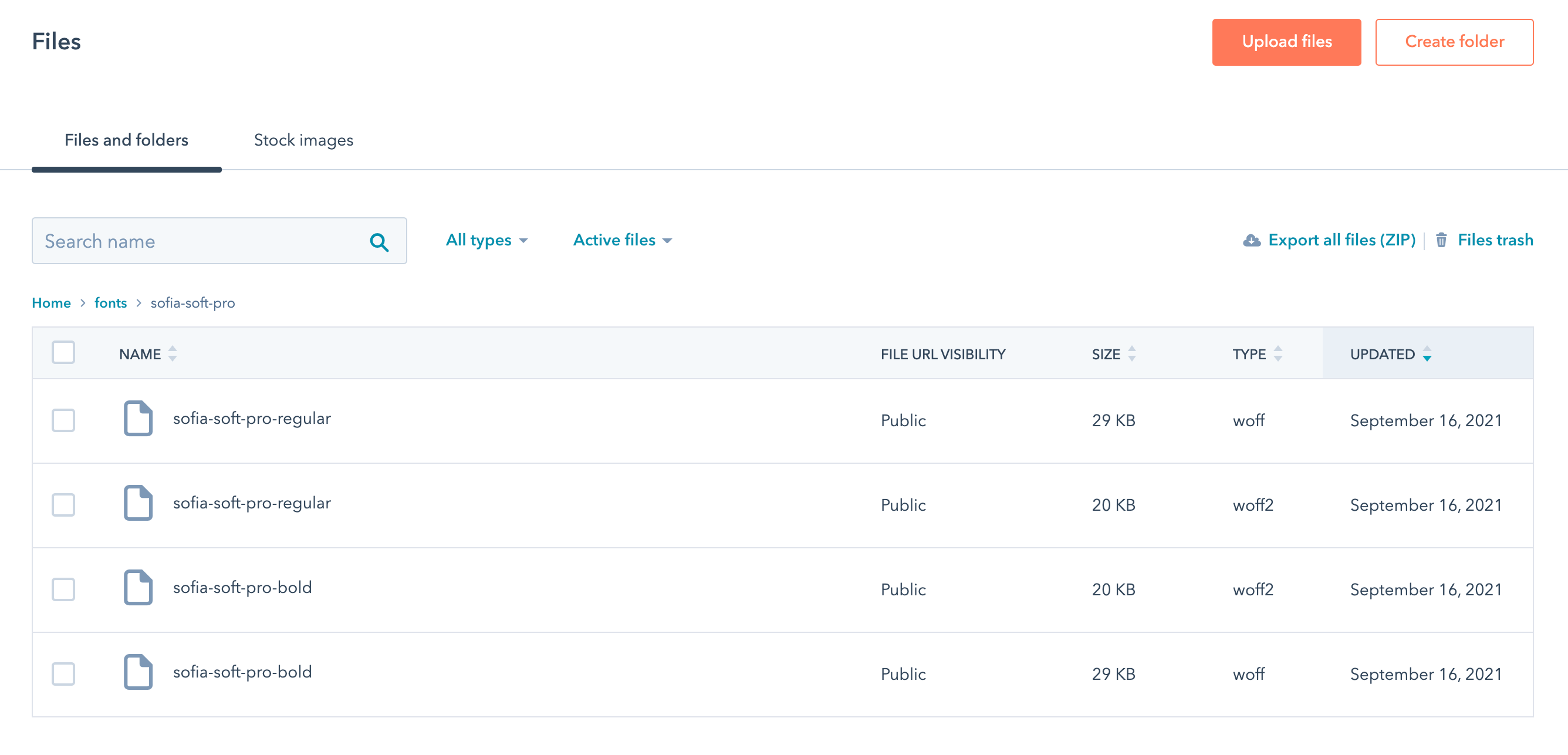The width and height of the screenshot is (1568, 755).
Task: Click the TYPE column header label
Action: 1249,355
